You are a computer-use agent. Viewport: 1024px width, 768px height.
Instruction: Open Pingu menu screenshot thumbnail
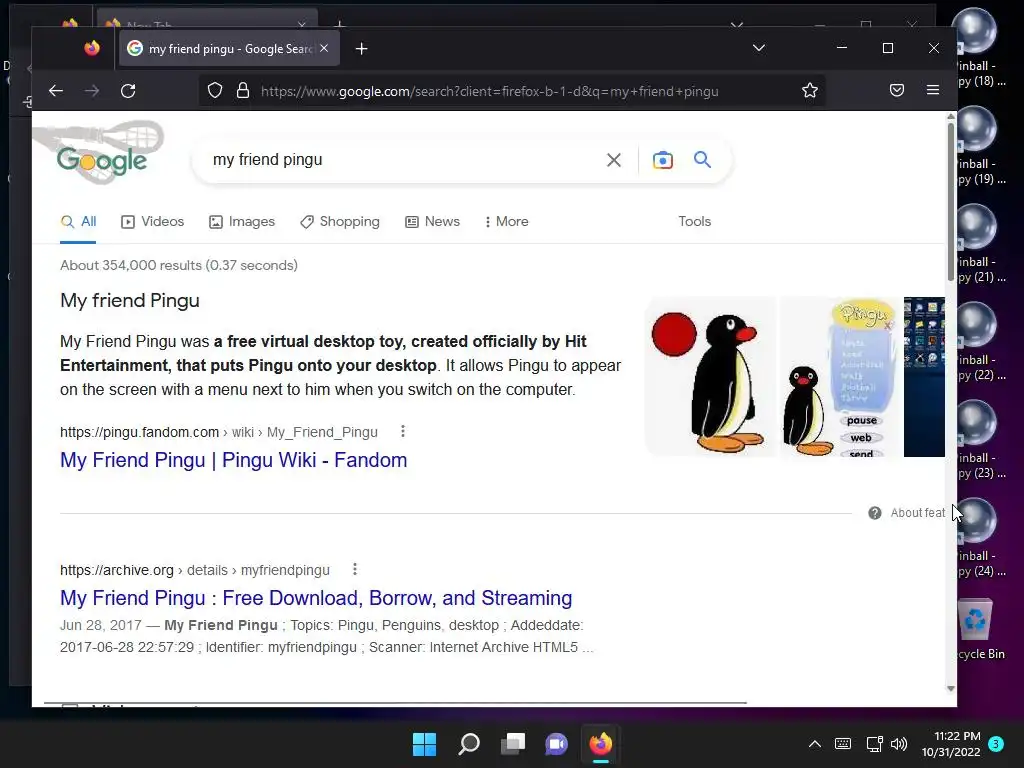[840, 377]
